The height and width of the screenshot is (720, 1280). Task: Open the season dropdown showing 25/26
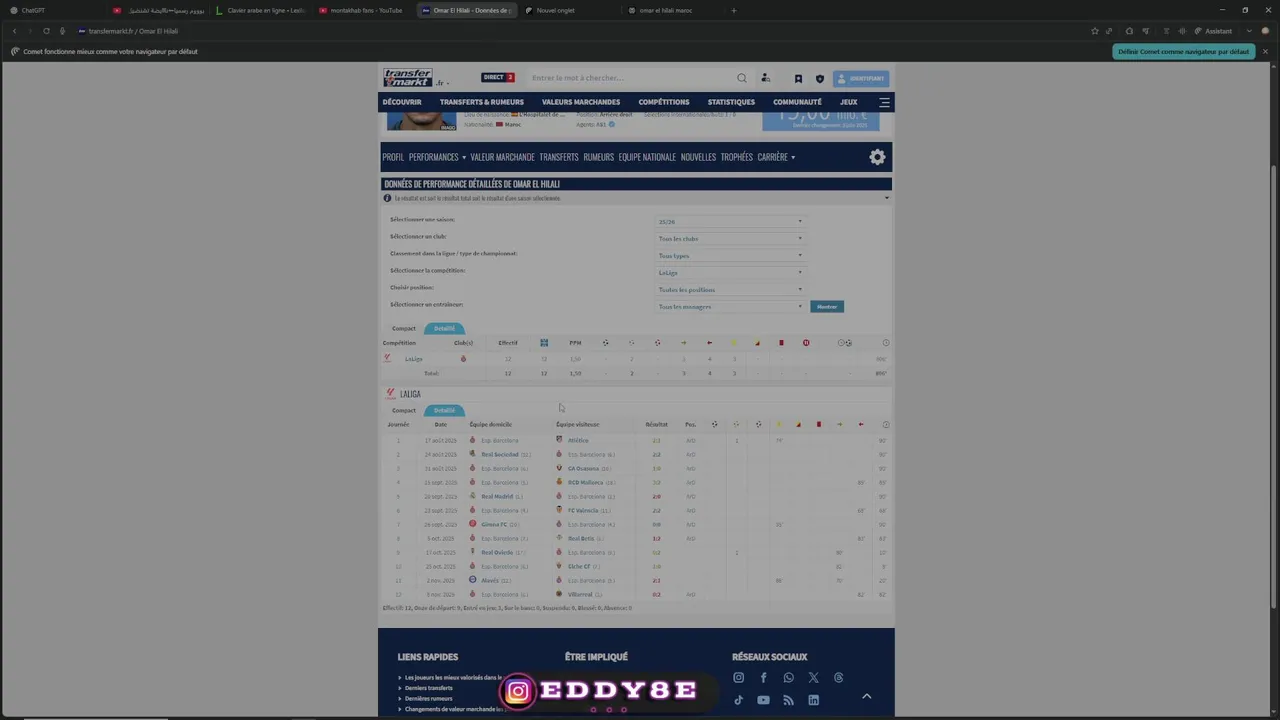coord(729,221)
